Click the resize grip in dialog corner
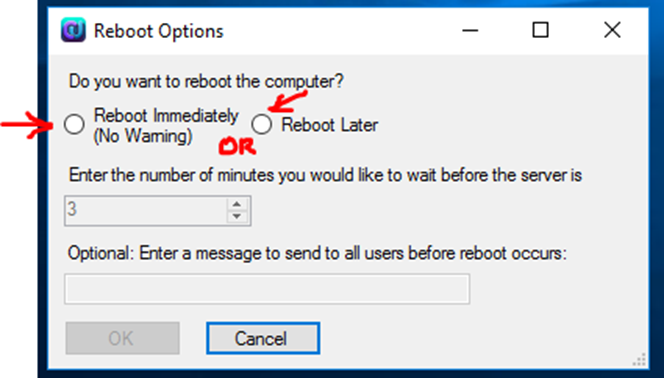This screenshot has width=664, height=378. [x=639, y=360]
